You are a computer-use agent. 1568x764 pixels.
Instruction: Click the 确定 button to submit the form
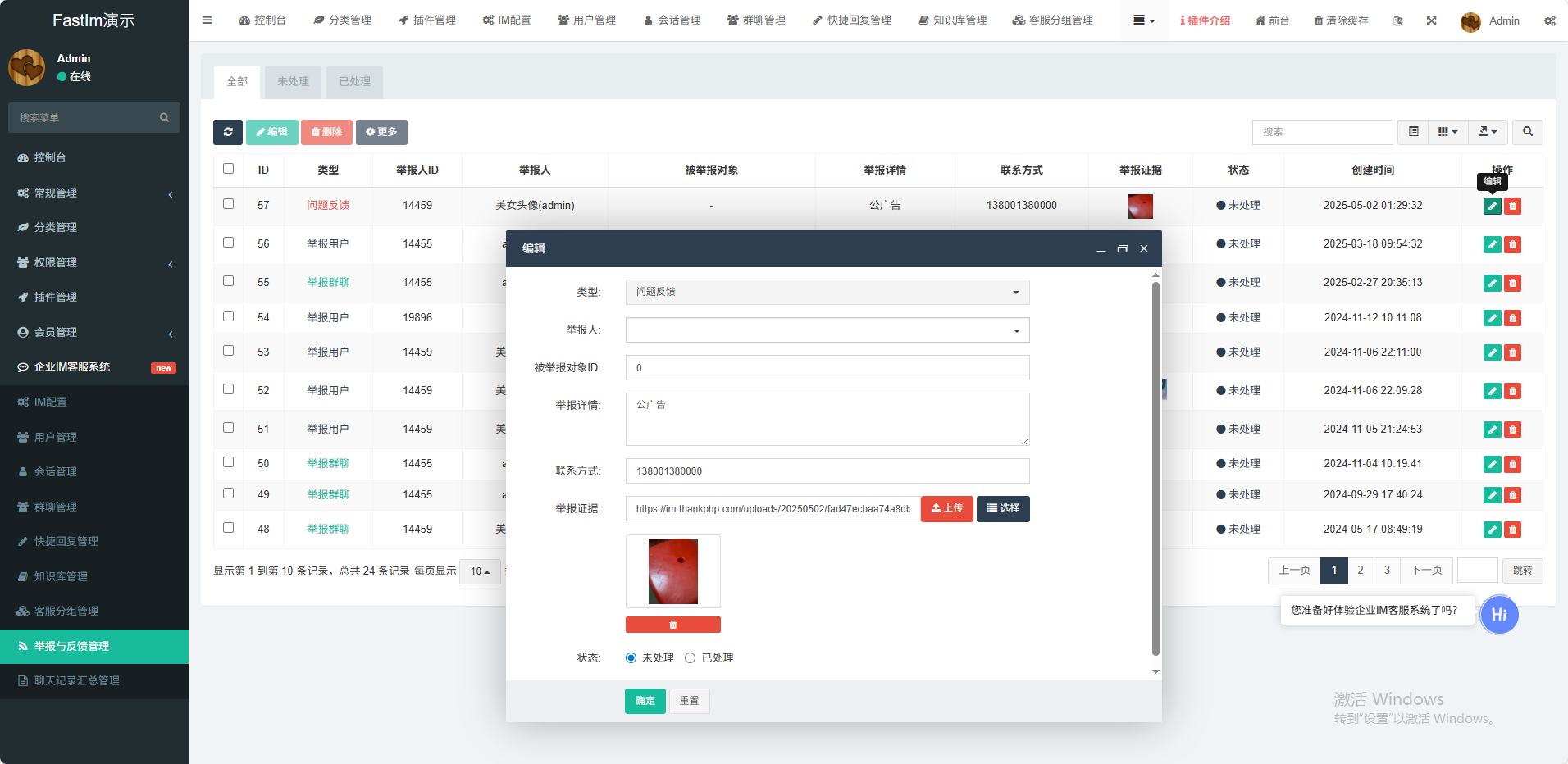tap(645, 701)
